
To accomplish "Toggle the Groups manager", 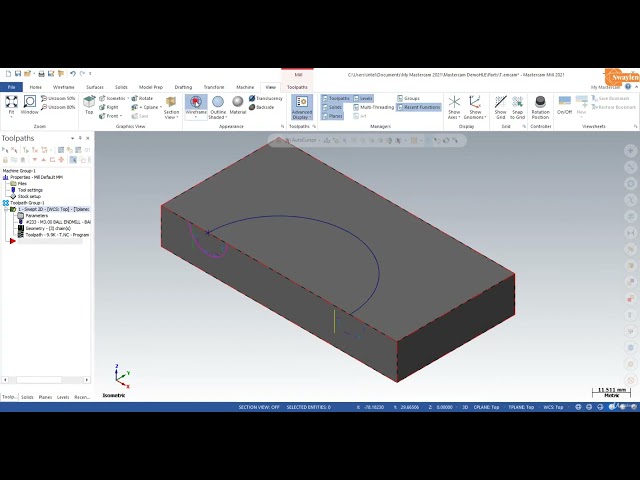I will [x=409, y=98].
